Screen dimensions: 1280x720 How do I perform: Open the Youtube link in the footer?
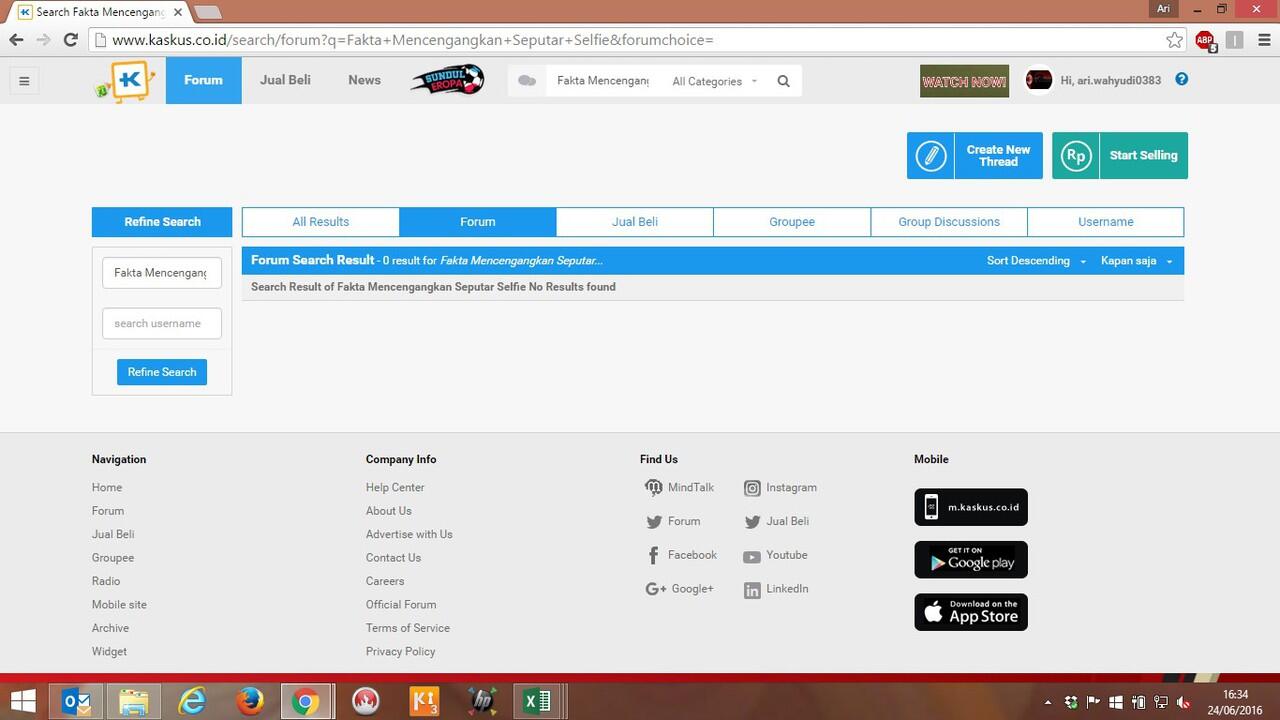pyautogui.click(x=775, y=555)
